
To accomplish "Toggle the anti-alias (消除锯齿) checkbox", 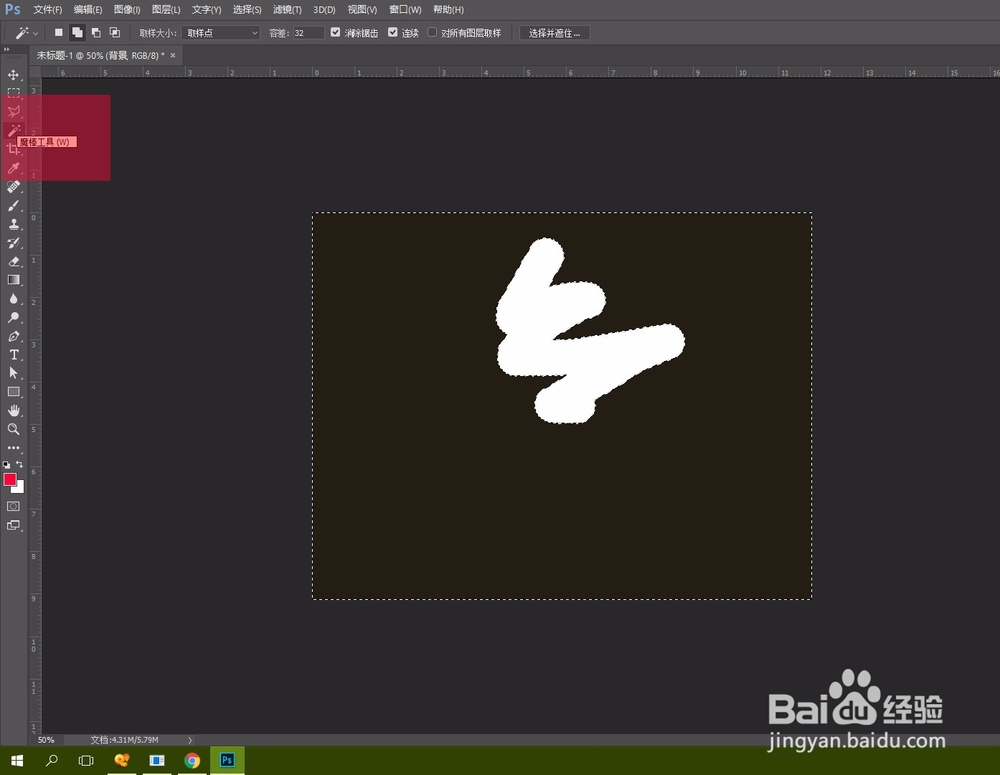I will pos(335,33).
